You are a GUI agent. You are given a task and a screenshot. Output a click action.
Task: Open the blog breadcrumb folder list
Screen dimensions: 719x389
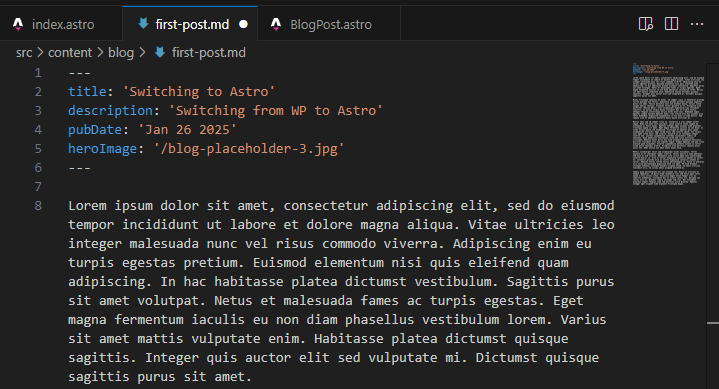[x=121, y=53]
